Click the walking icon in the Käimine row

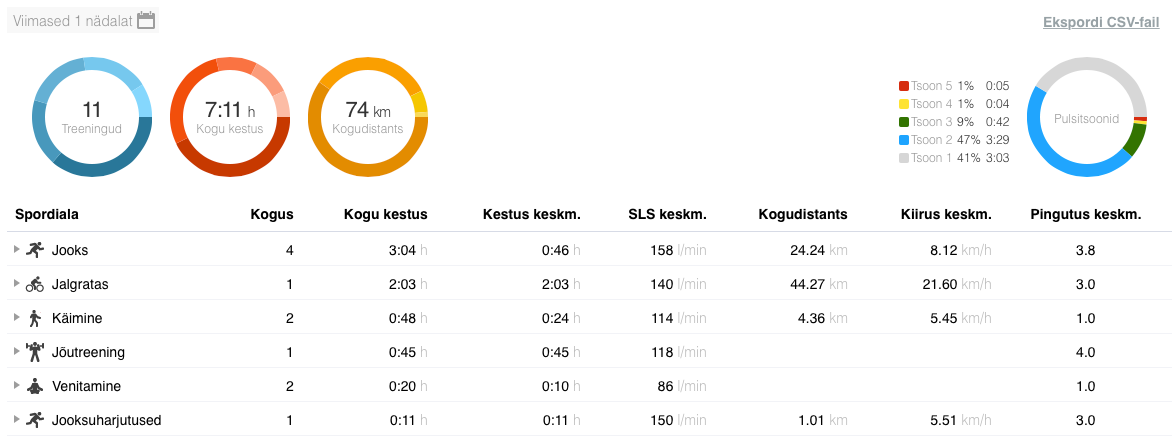pos(35,318)
